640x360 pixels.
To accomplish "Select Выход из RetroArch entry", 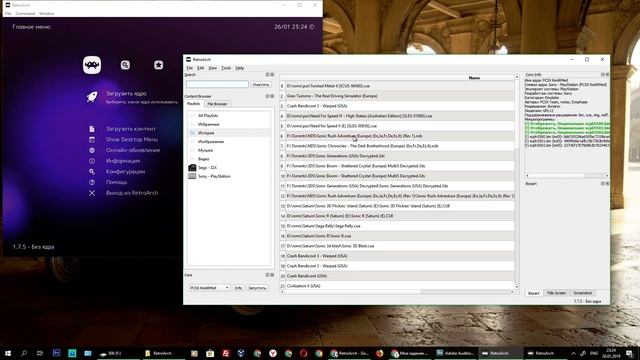I will [132, 193].
